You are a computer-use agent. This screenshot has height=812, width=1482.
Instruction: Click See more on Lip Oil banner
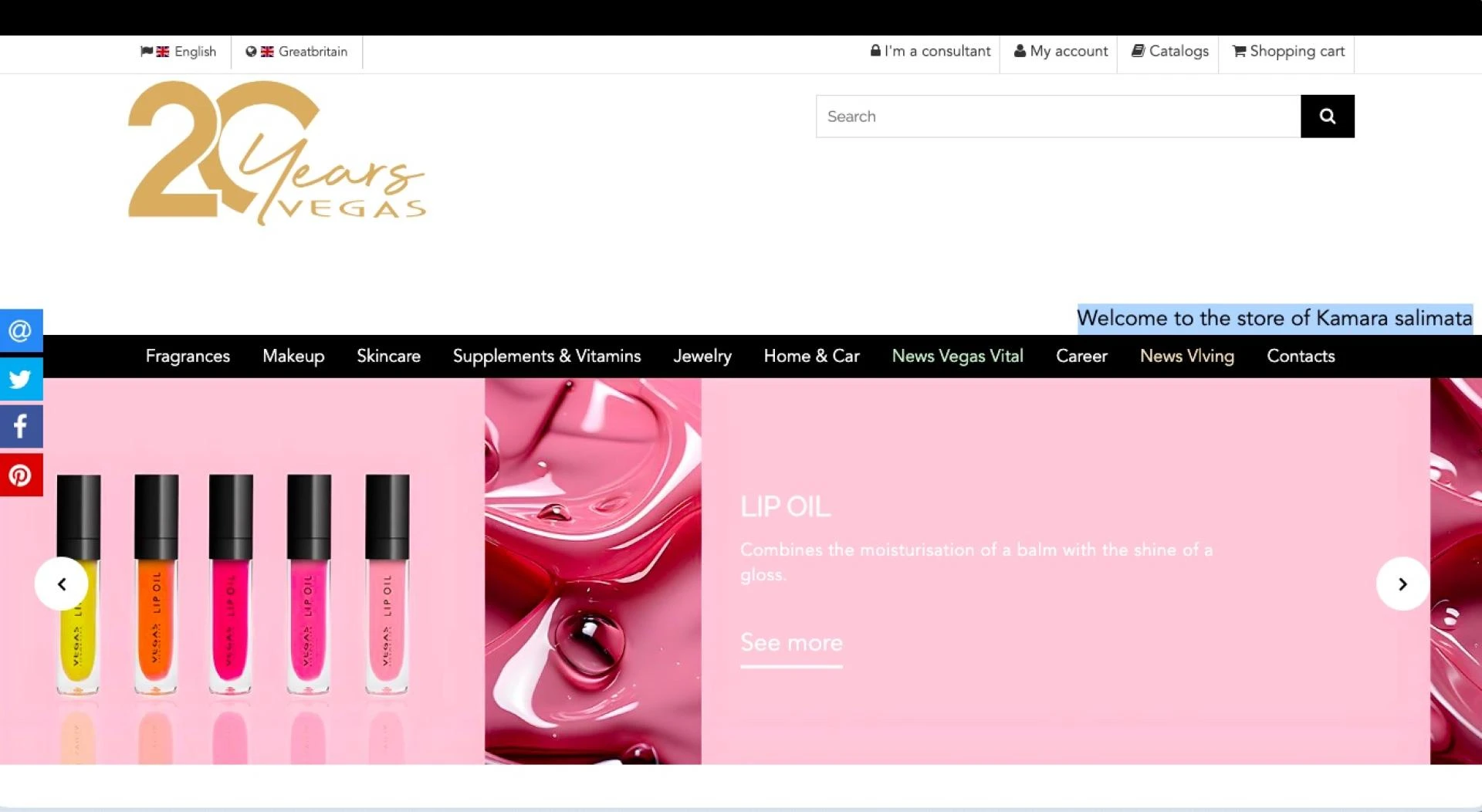(791, 643)
